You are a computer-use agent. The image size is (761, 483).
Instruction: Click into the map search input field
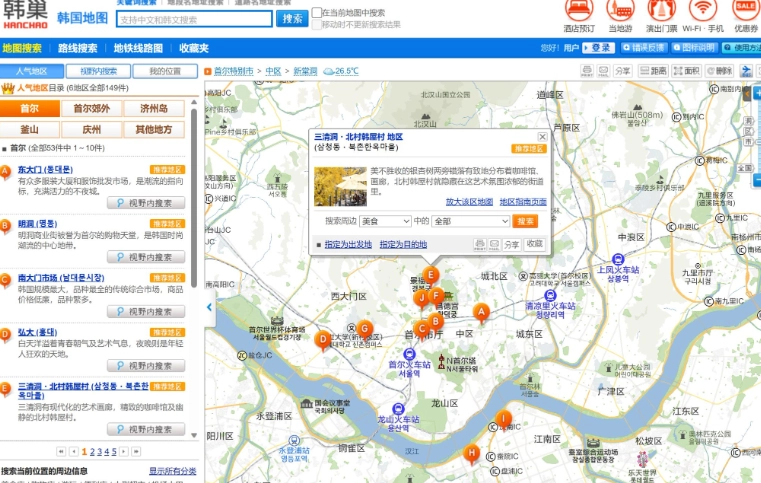(x=194, y=19)
